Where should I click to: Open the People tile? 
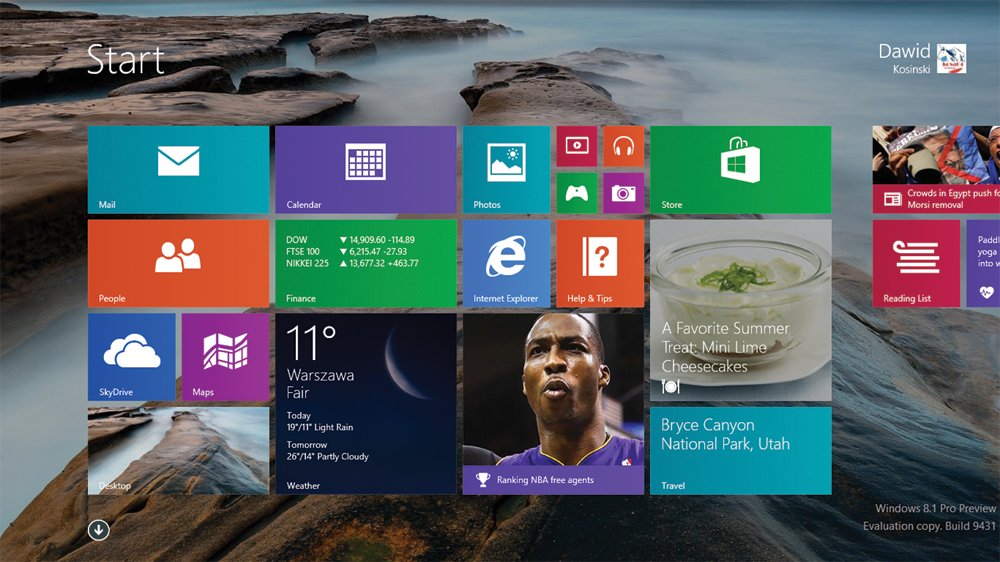tap(178, 263)
